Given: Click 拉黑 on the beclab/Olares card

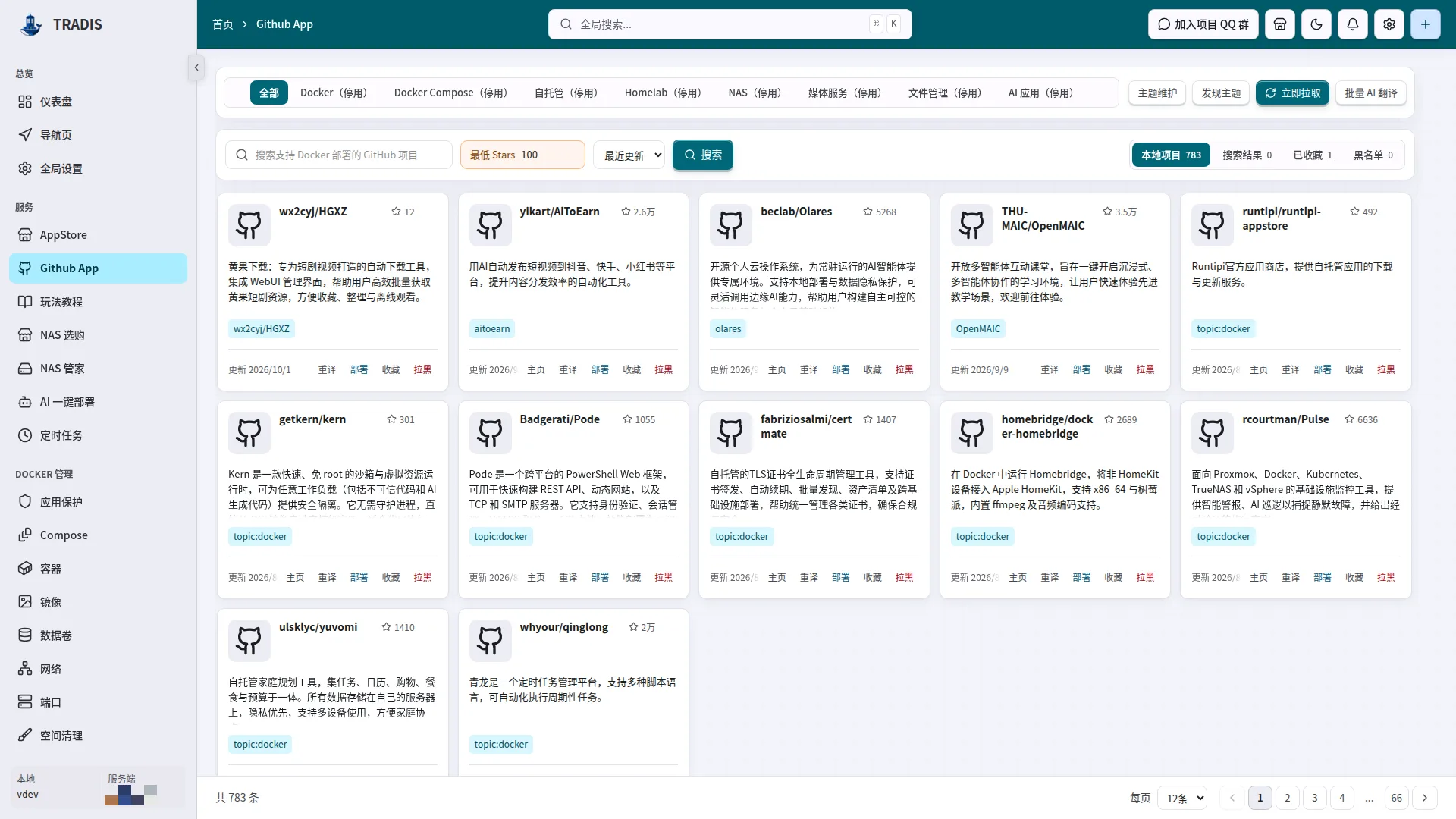Looking at the screenshot, I should (x=904, y=369).
